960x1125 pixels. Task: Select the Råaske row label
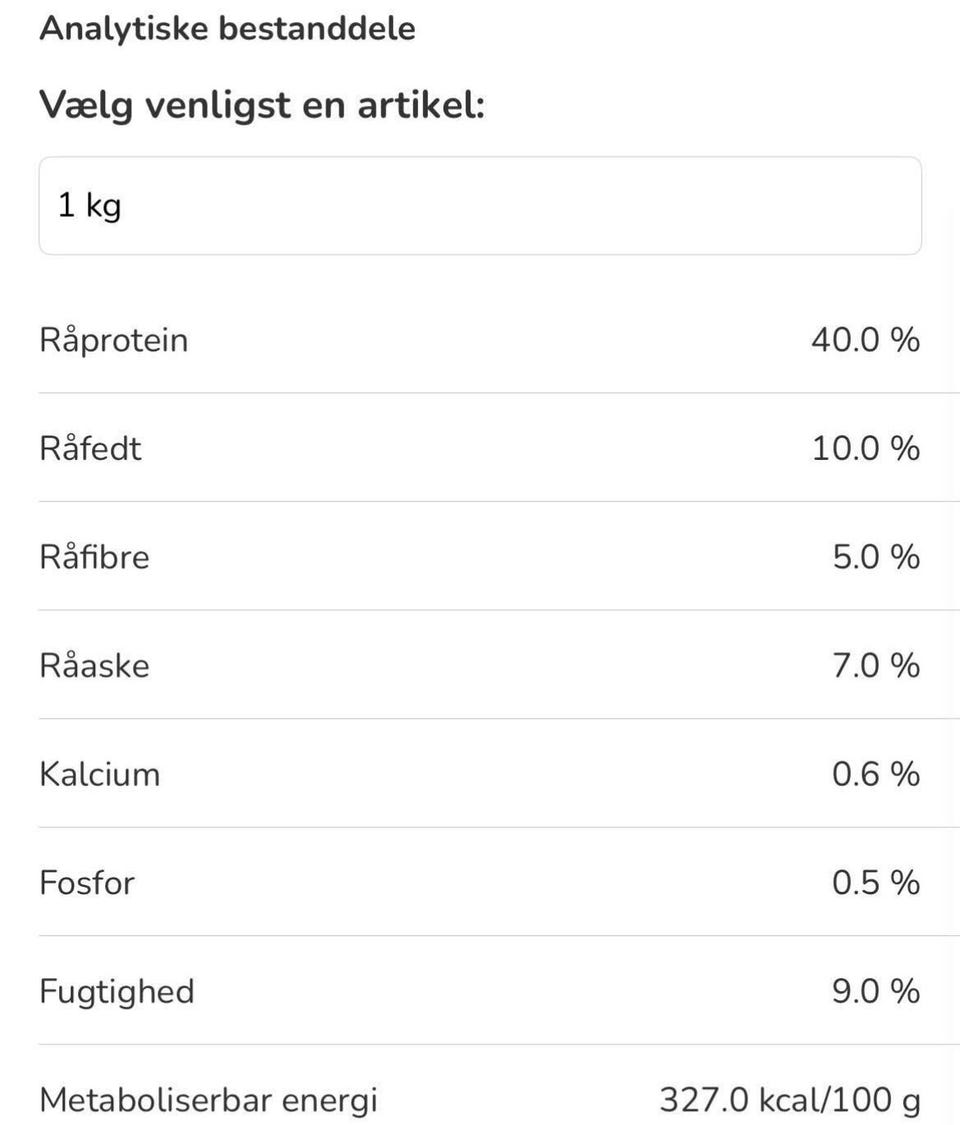(95, 666)
